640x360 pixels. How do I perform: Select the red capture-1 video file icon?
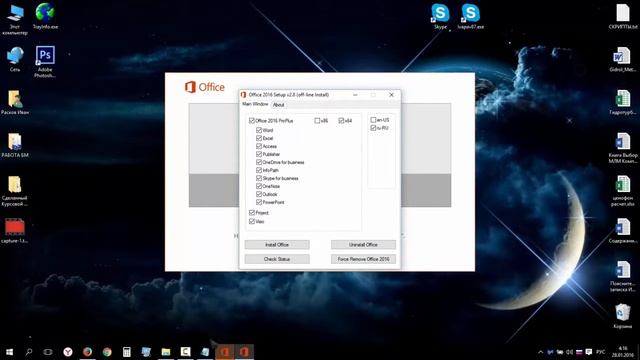15,231
